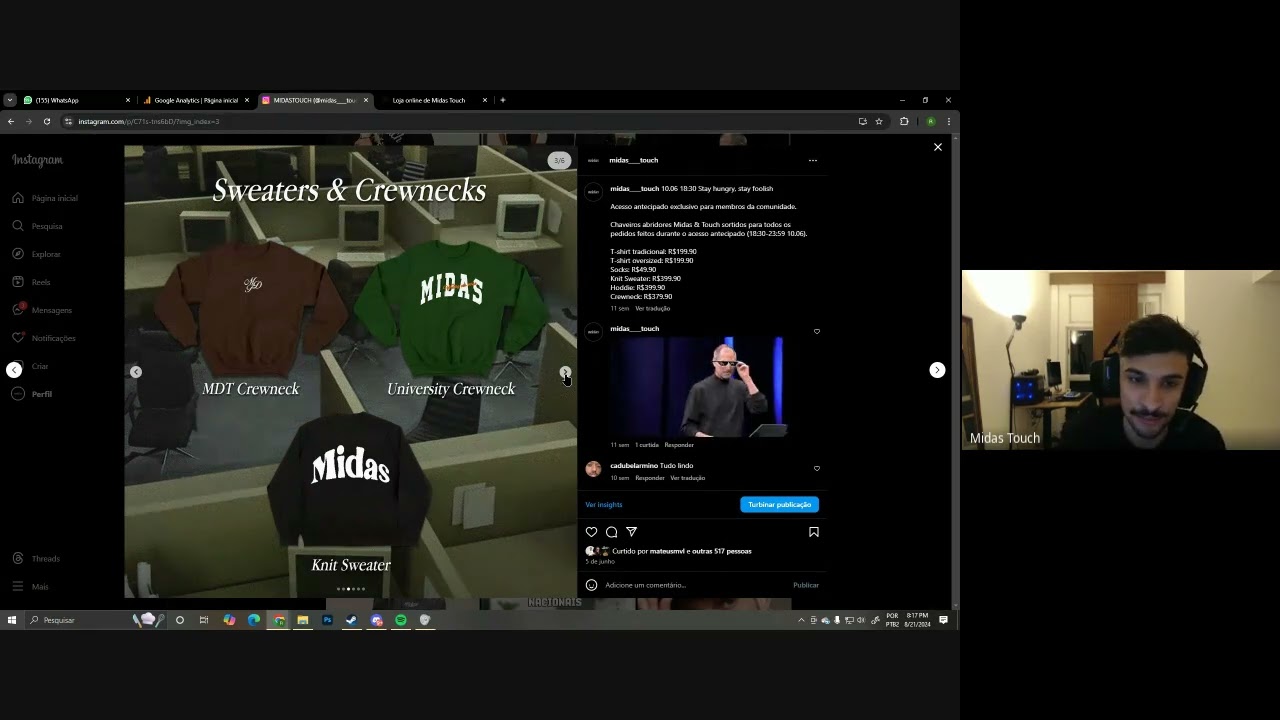
Task: Click 'Ver tradução' under the post caption
Action: pyautogui.click(x=653, y=308)
